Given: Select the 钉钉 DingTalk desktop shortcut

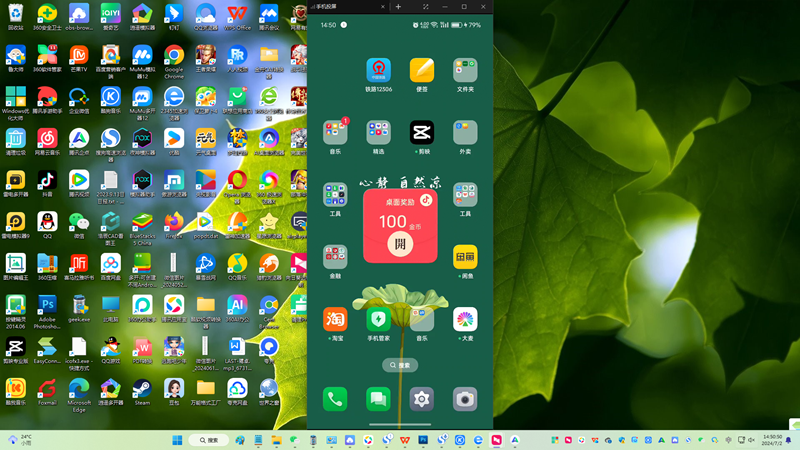Looking at the screenshot, I should [x=174, y=17].
